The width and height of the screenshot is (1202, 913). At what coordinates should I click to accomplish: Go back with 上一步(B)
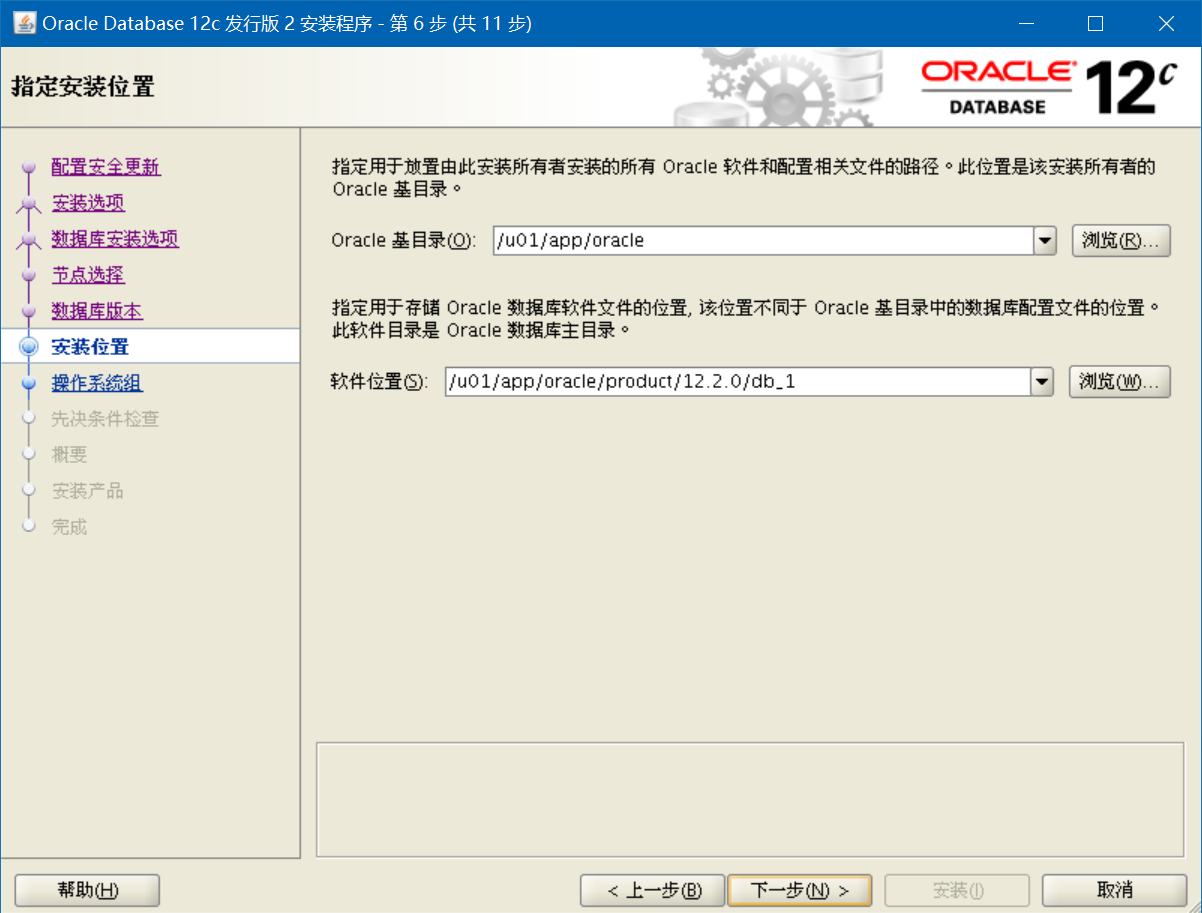(x=652, y=890)
